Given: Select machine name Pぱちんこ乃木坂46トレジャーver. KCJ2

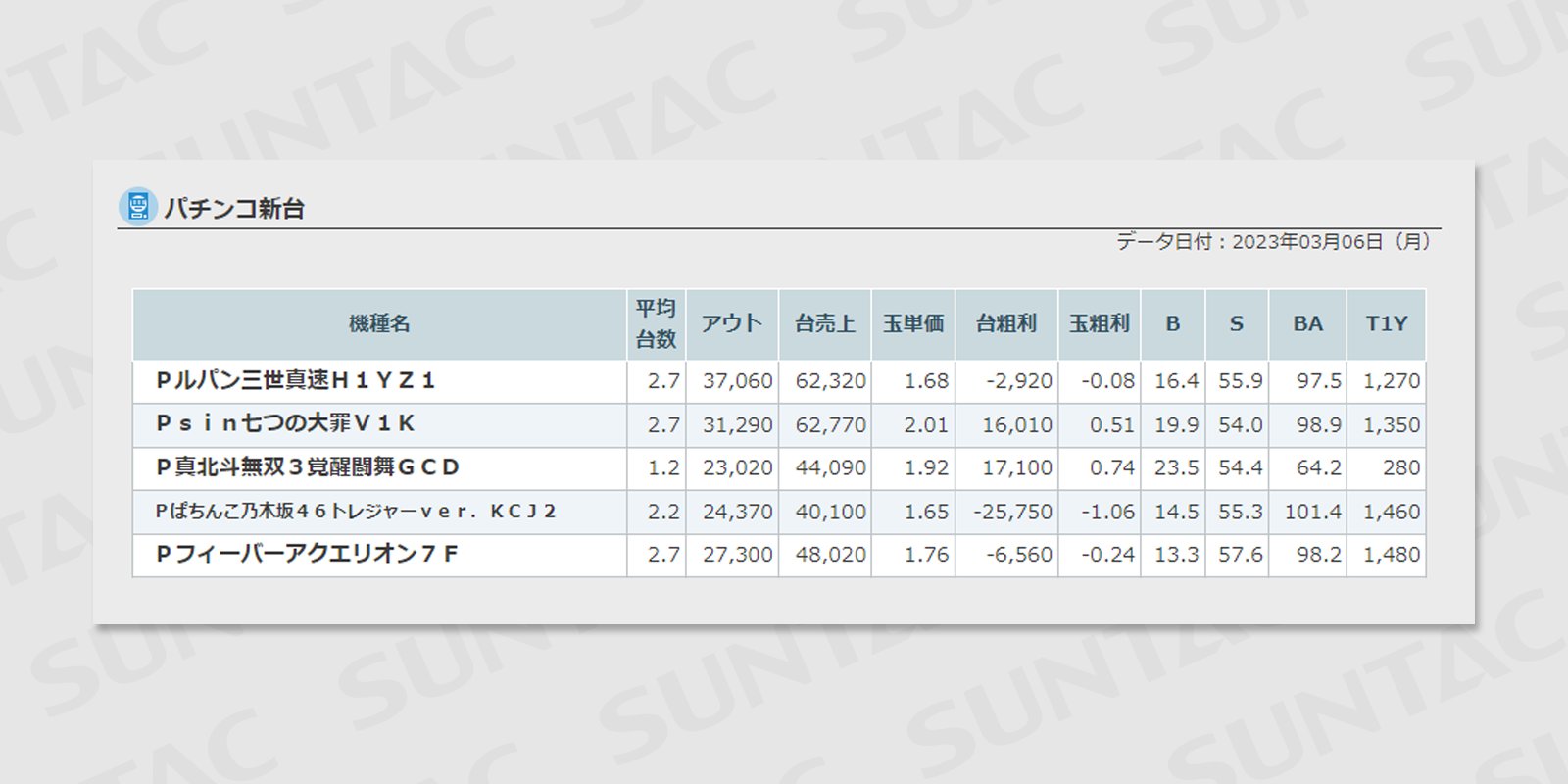Looking at the screenshot, I should [356, 511].
